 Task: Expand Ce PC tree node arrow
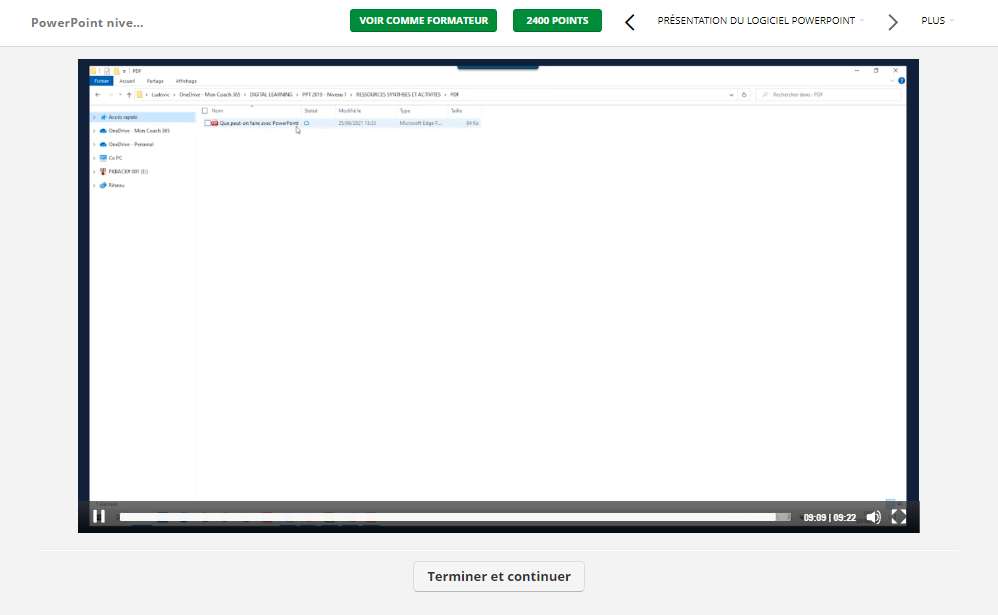pos(94,158)
